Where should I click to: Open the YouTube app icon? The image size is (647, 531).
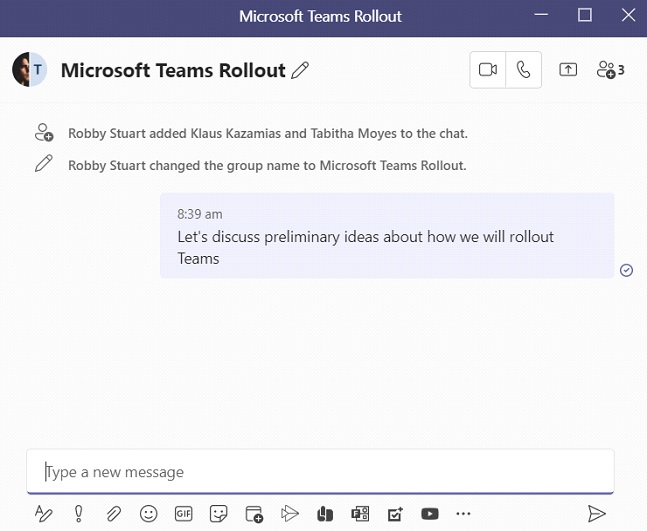point(430,514)
